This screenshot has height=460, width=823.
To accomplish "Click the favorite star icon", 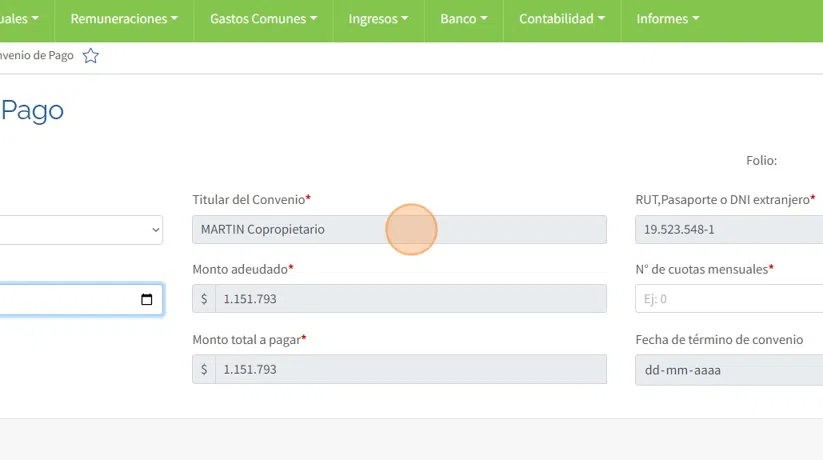I will (91, 56).
